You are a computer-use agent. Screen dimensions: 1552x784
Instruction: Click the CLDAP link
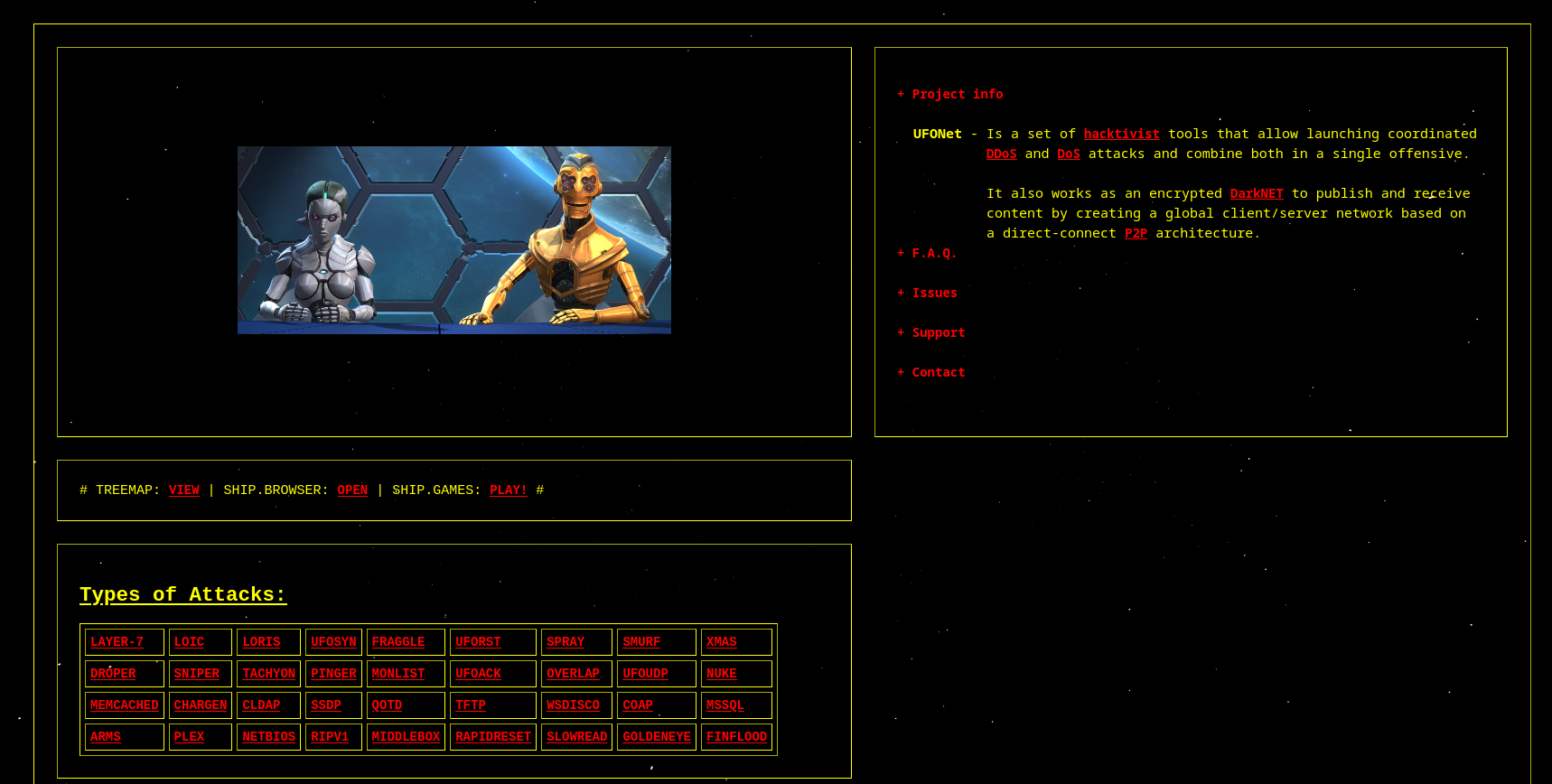coord(261,705)
